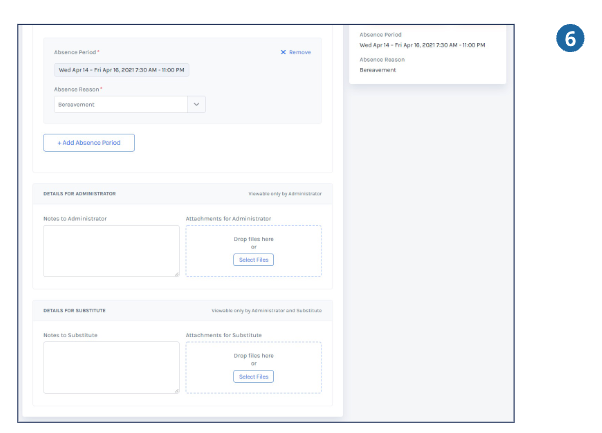The height and width of the screenshot is (433, 602).
Task: Click the Remove link for the absence period
Action: 300,52
